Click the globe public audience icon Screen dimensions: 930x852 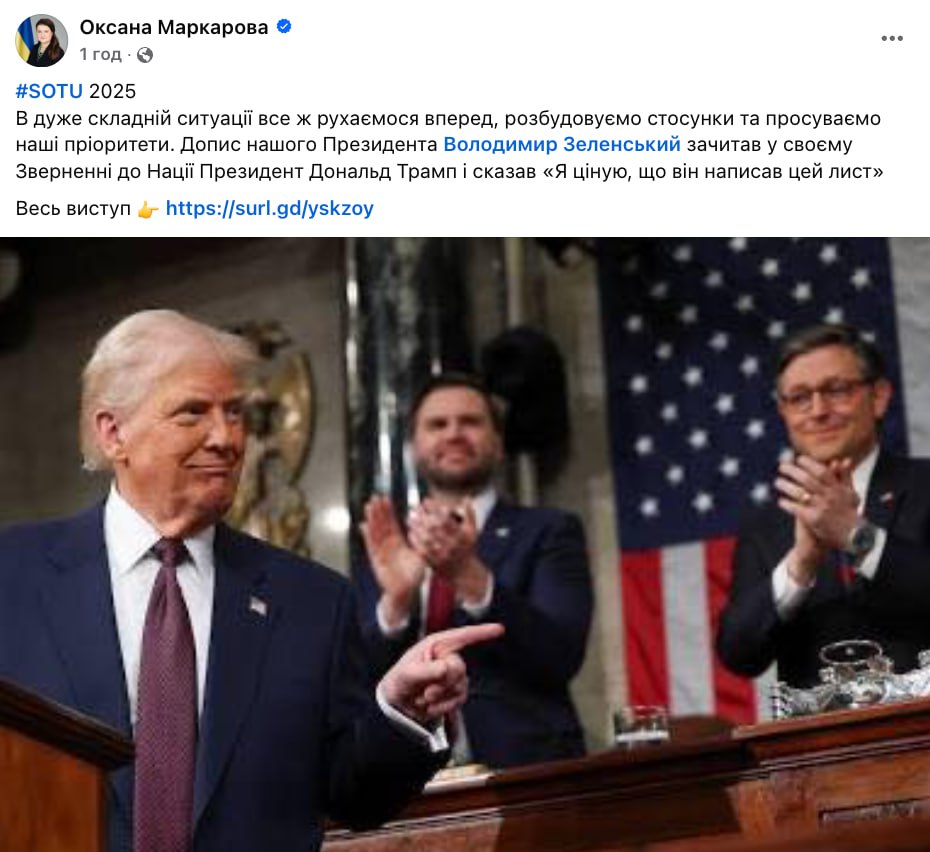(x=145, y=55)
